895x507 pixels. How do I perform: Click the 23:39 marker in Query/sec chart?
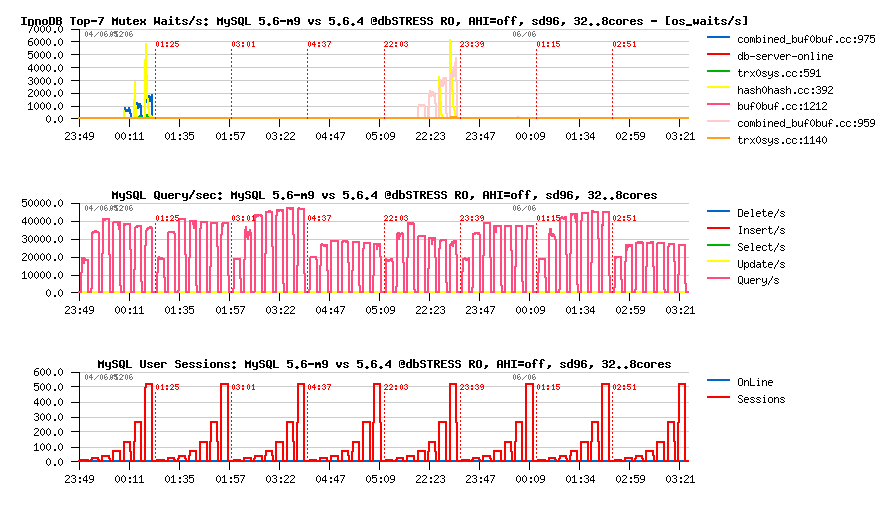[472, 218]
